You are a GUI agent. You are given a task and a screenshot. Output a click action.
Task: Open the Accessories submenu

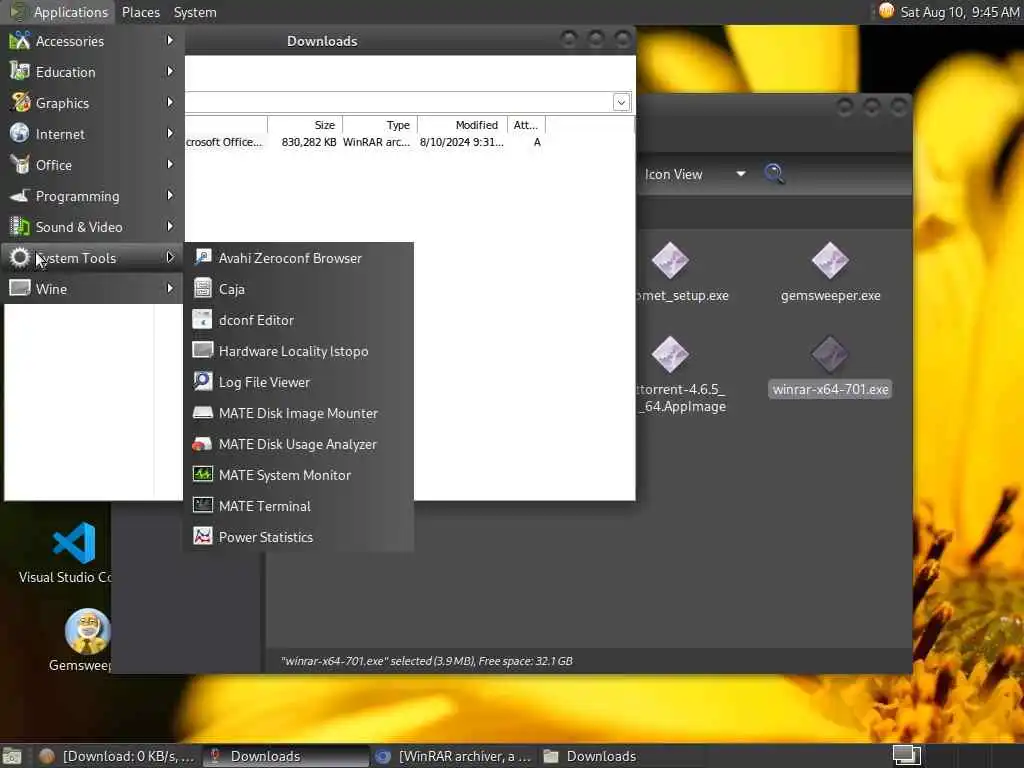click(x=92, y=40)
